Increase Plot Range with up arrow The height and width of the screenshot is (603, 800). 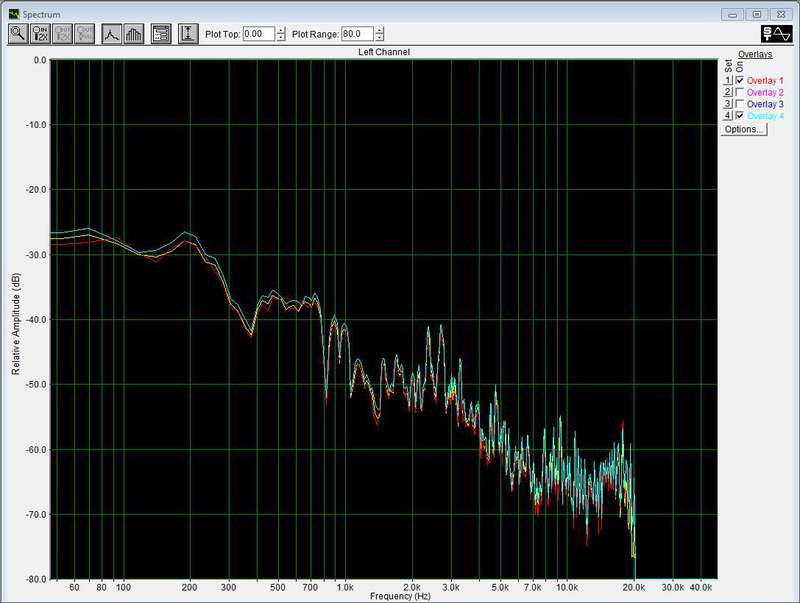coord(379,30)
